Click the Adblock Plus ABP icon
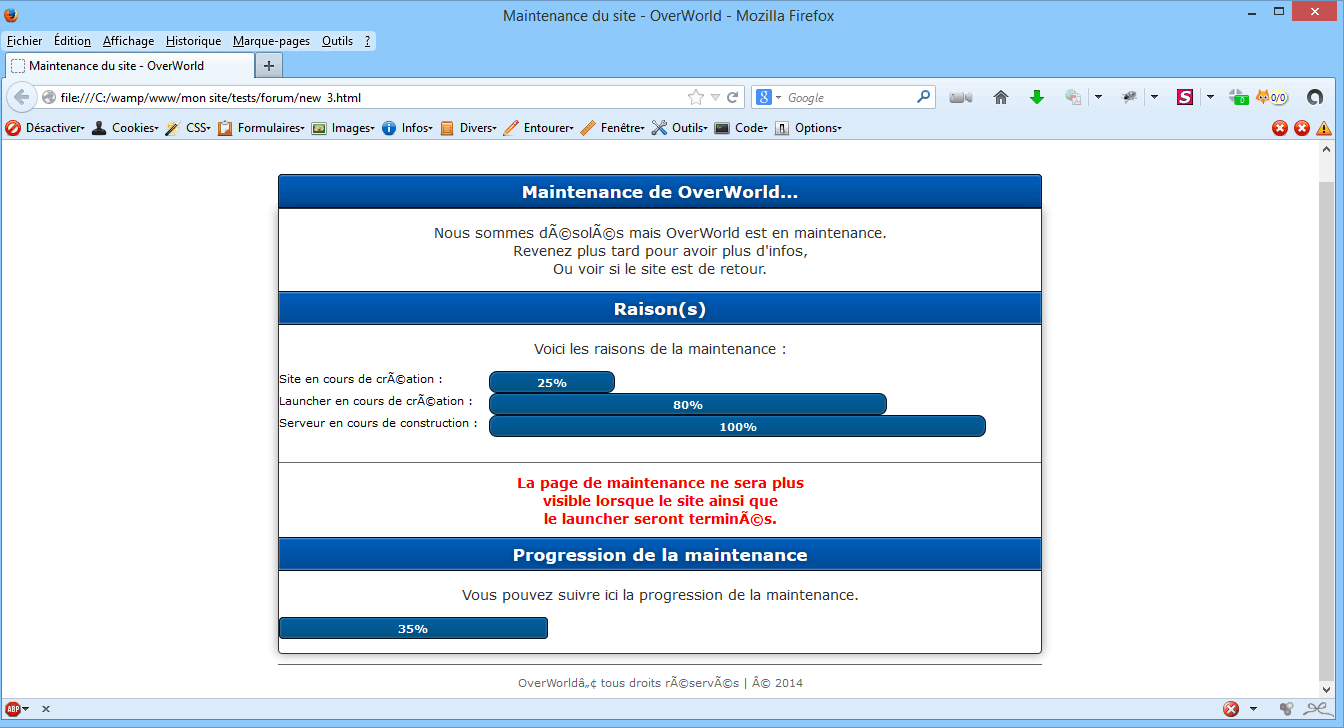The image size is (1344, 728). pyautogui.click(x=13, y=709)
